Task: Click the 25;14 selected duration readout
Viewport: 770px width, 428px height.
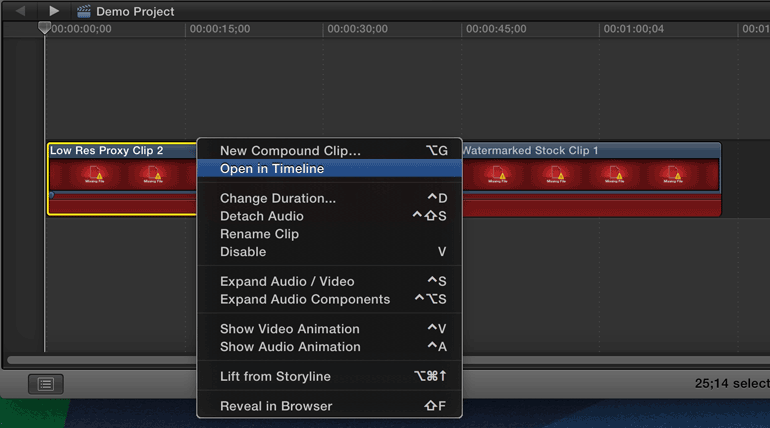Action: tap(732, 383)
